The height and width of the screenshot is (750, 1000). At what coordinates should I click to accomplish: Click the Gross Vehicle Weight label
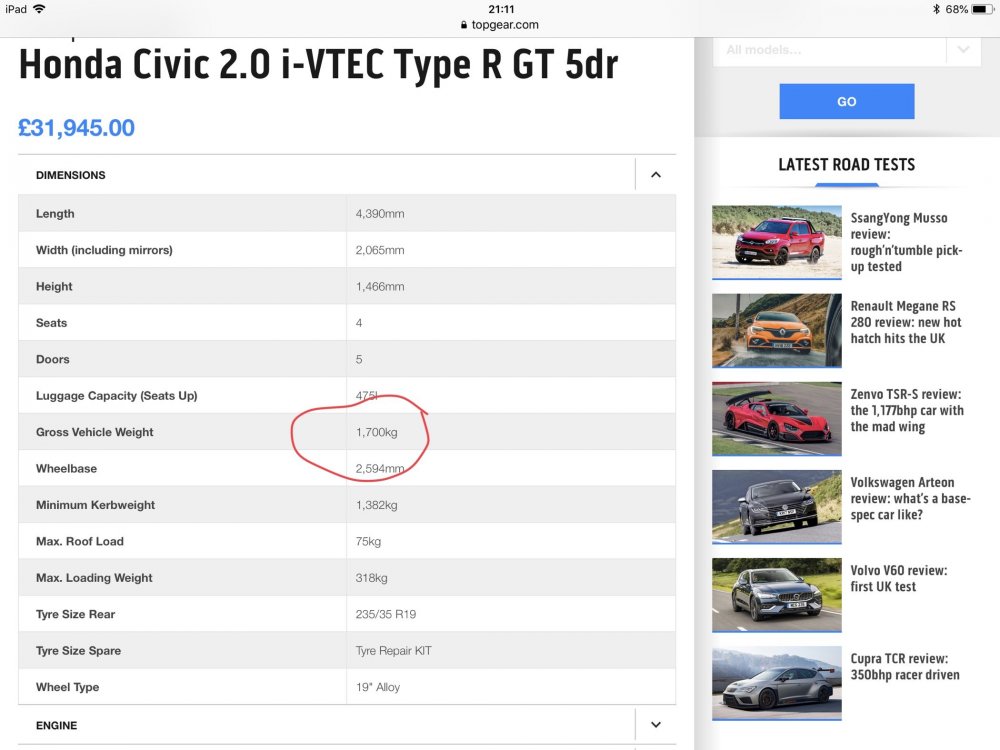pyautogui.click(x=94, y=432)
